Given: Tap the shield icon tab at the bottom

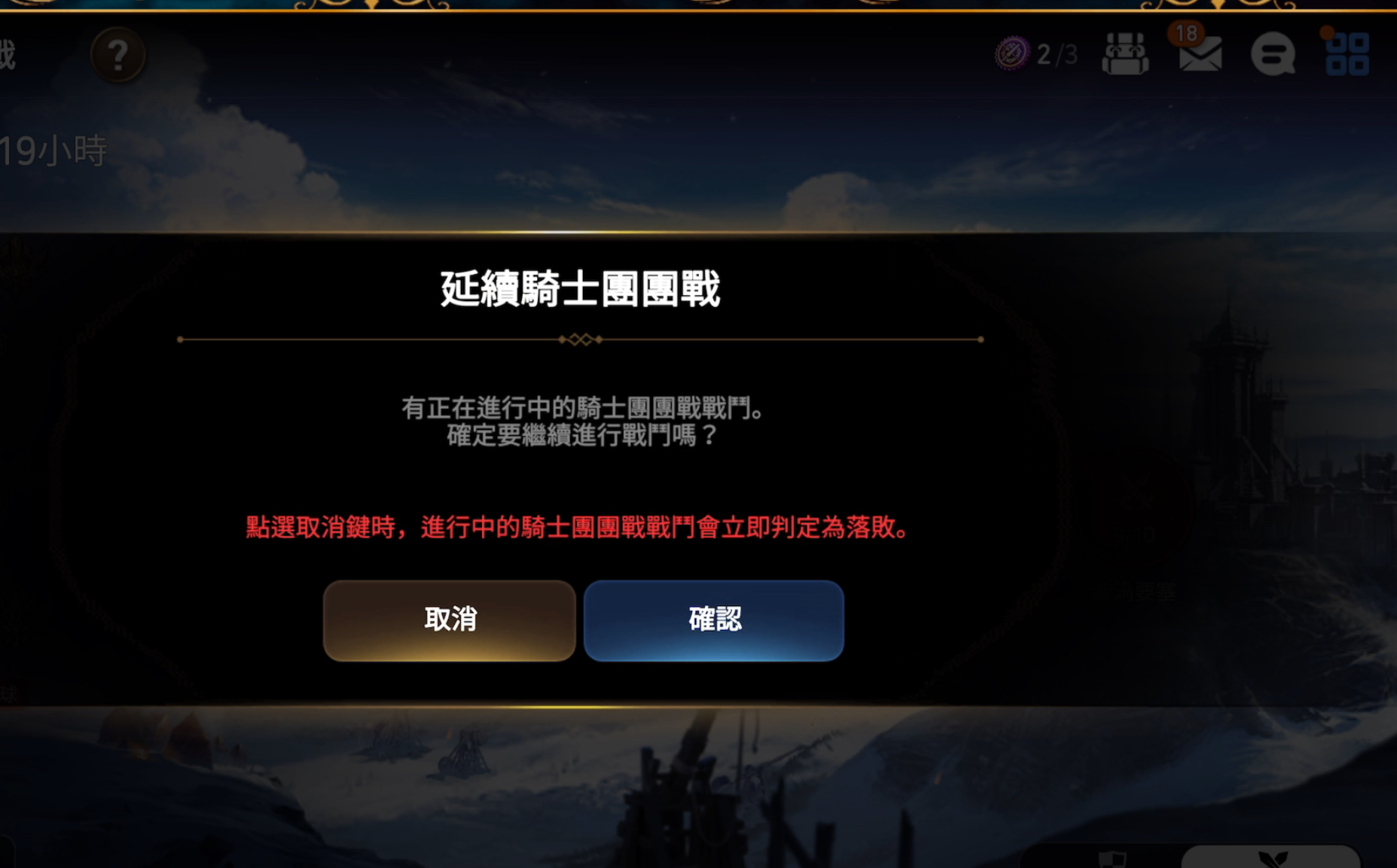Looking at the screenshot, I should pos(1112,859).
